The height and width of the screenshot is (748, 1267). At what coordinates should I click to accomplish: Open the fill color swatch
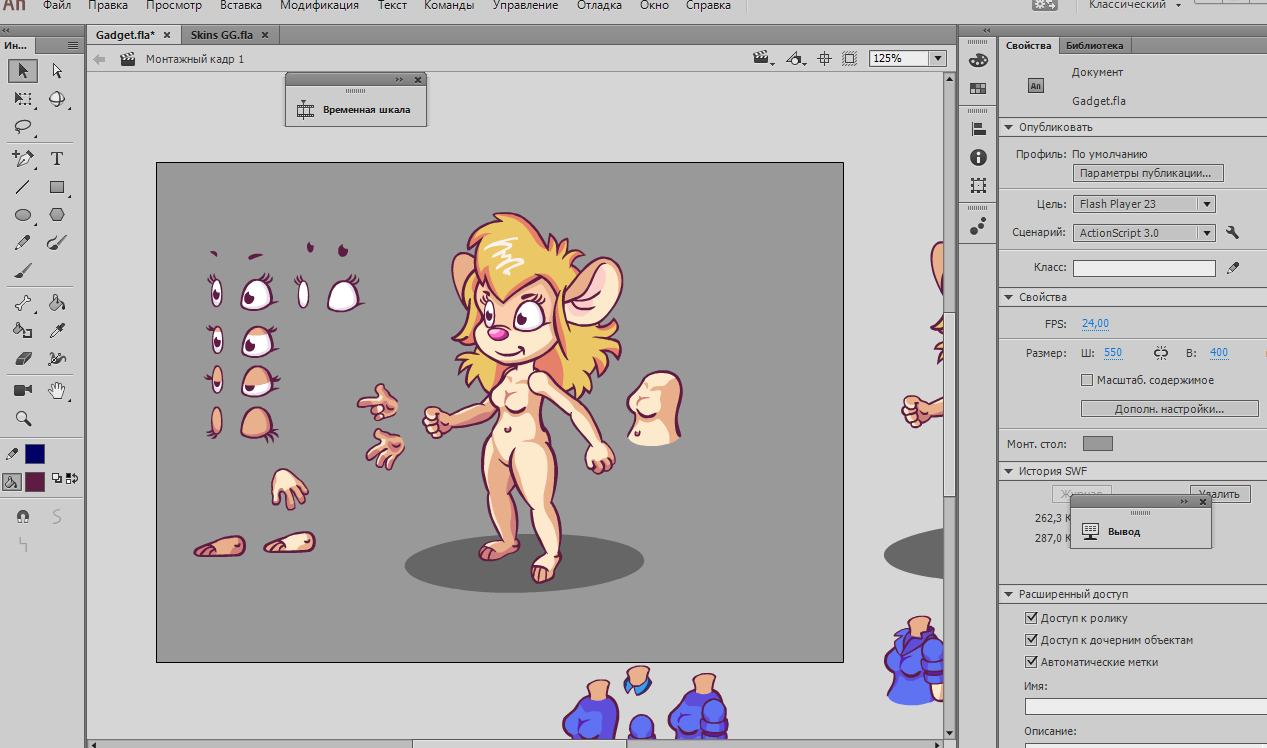pyautogui.click(x=35, y=482)
